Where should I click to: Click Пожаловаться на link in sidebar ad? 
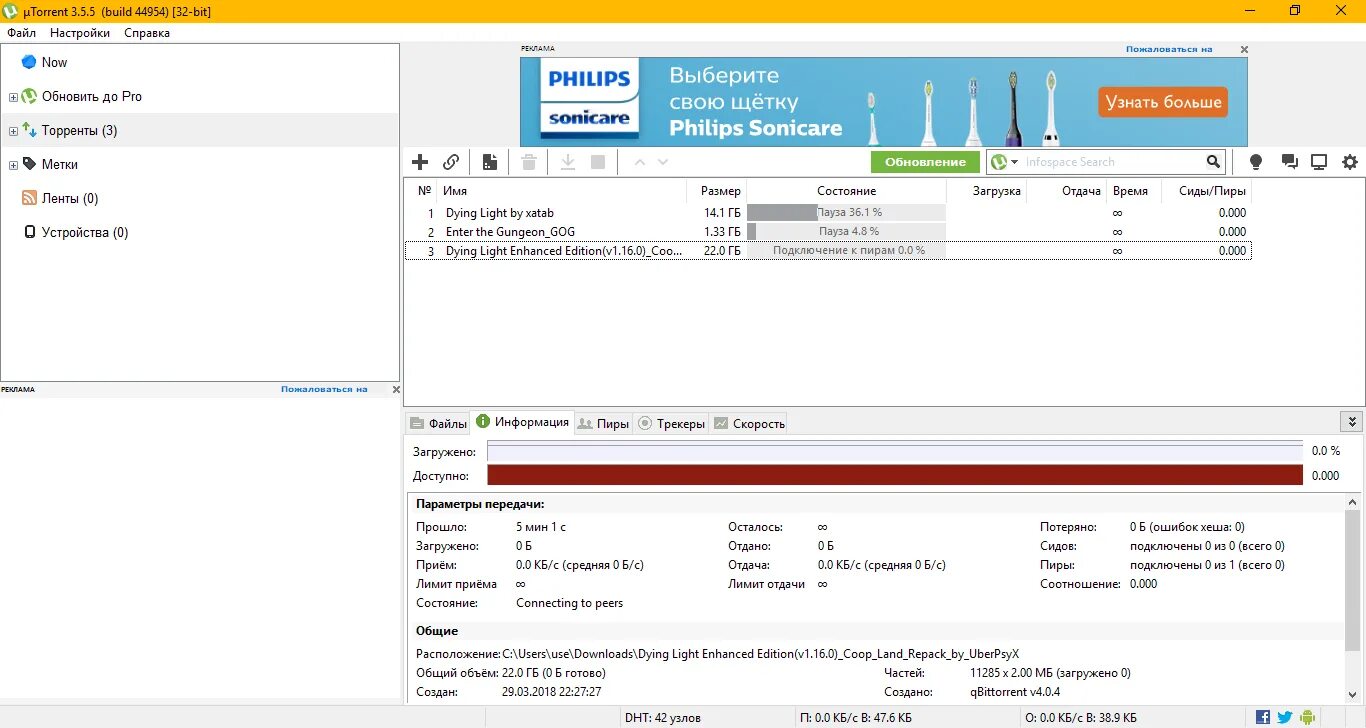click(324, 389)
